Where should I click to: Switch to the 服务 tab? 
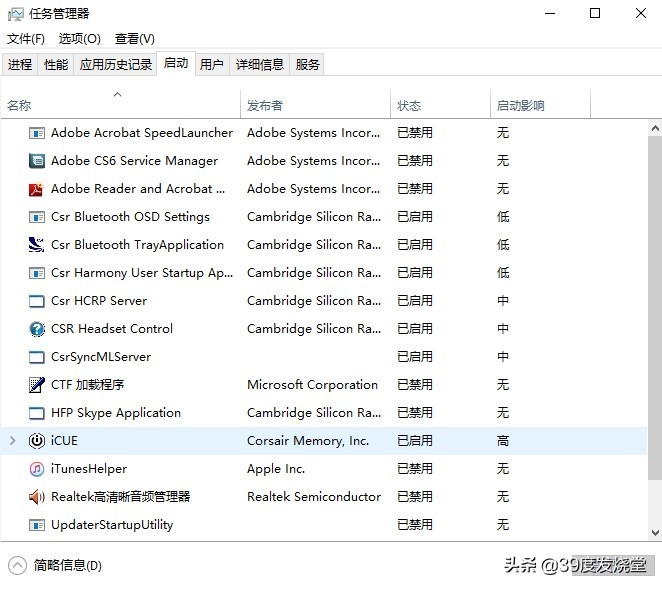point(307,65)
